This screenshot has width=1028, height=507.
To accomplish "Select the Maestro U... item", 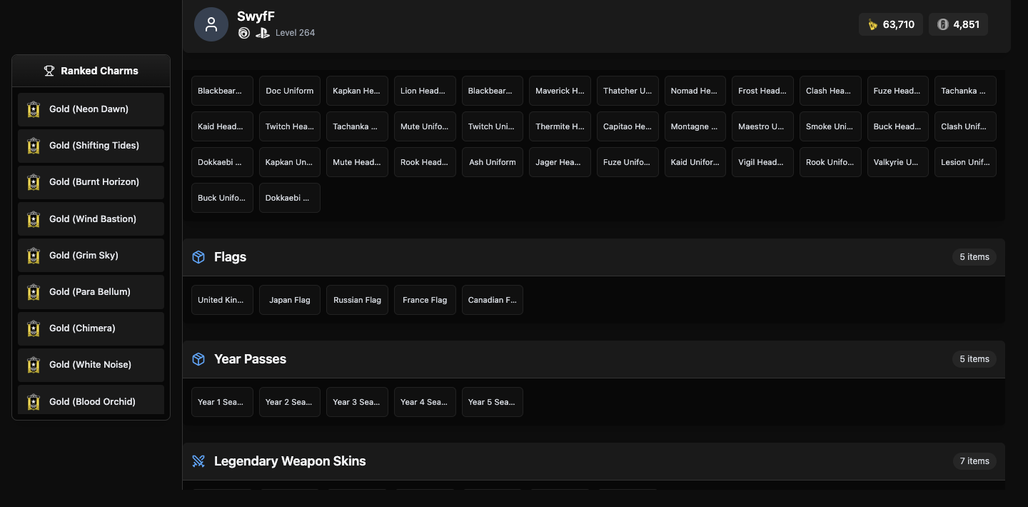I will click(762, 127).
